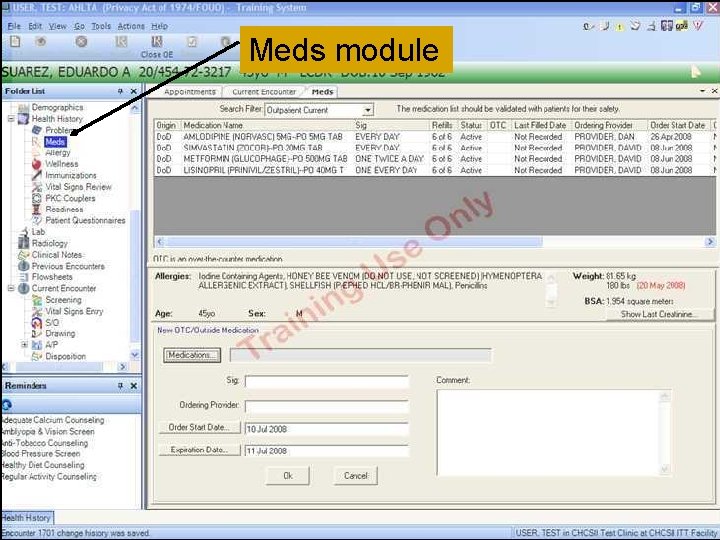This screenshot has height=540, width=720.
Task: Open the Edit menu
Action: (x=35, y=26)
